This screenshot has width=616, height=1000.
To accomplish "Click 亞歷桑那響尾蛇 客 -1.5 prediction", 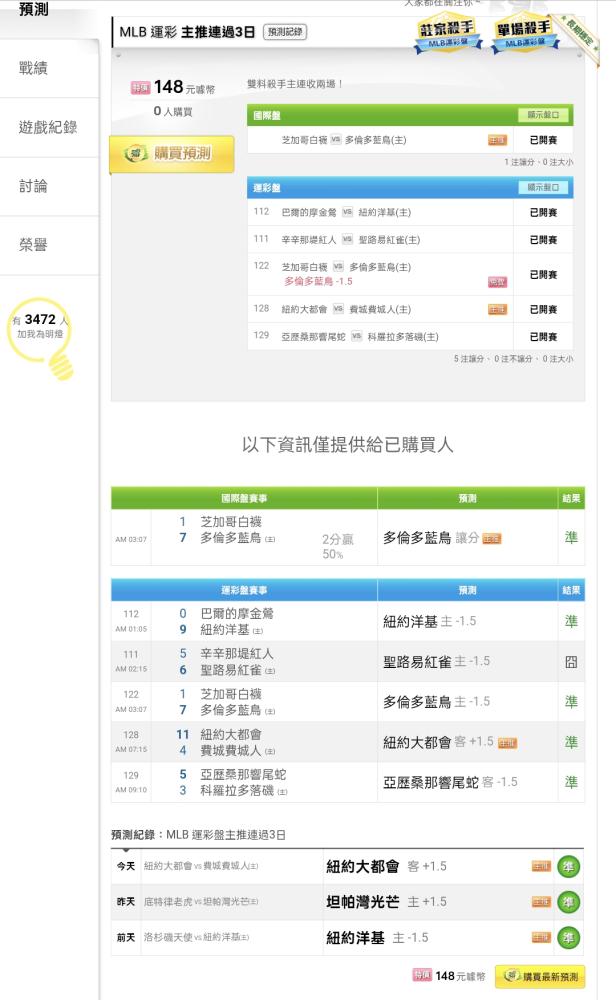I will (x=450, y=783).
